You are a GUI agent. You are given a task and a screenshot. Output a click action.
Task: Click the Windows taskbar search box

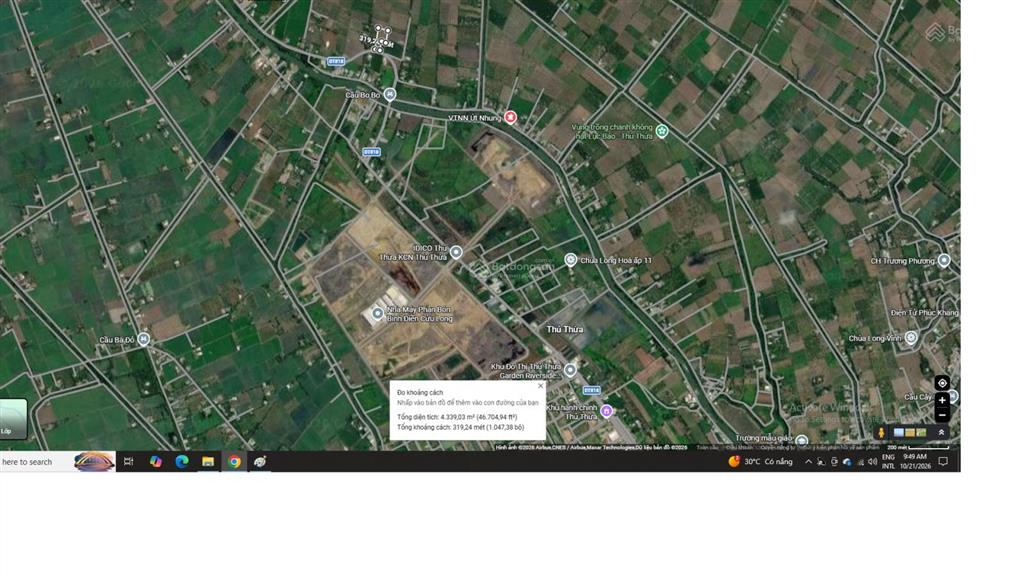click(57, 462)
